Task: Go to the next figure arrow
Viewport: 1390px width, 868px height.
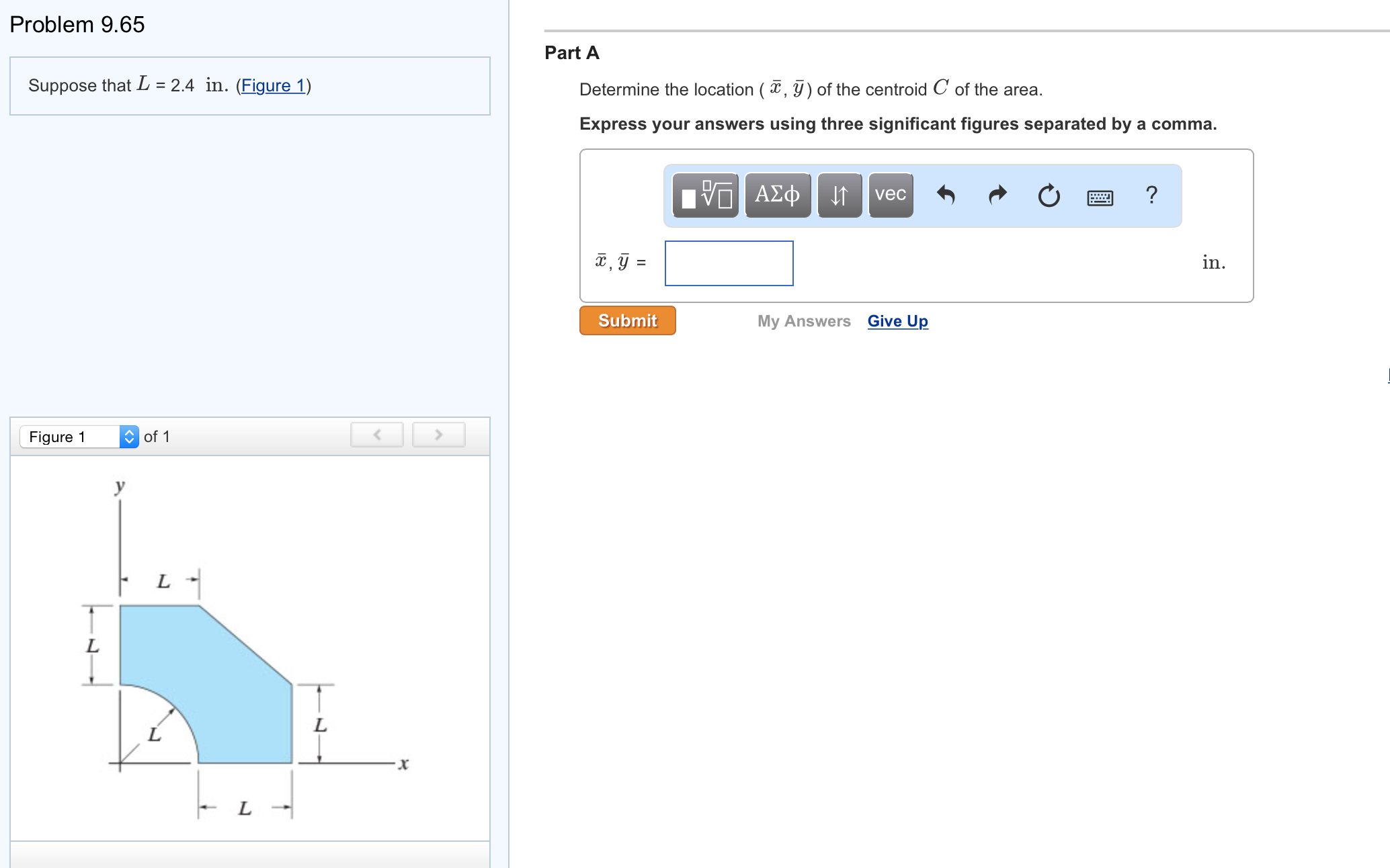Action: coord(438,435)
